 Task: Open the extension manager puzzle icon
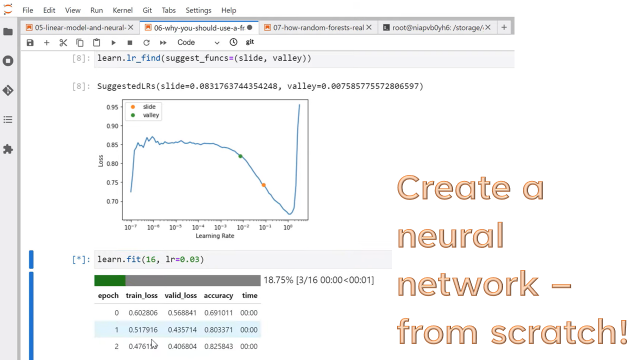coord(8,149)
